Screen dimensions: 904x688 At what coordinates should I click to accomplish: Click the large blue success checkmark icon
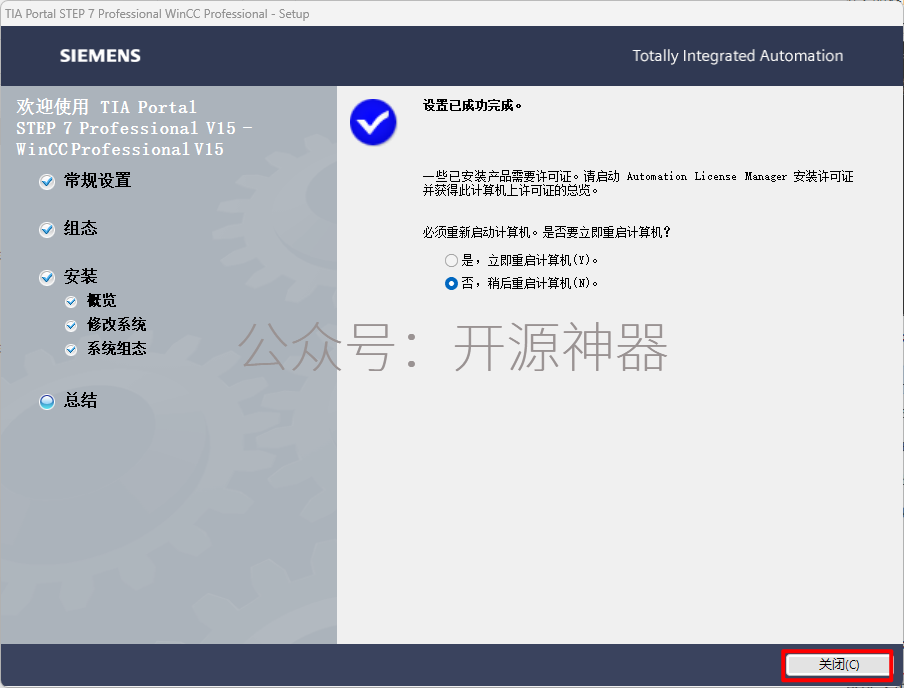point(373,122)
